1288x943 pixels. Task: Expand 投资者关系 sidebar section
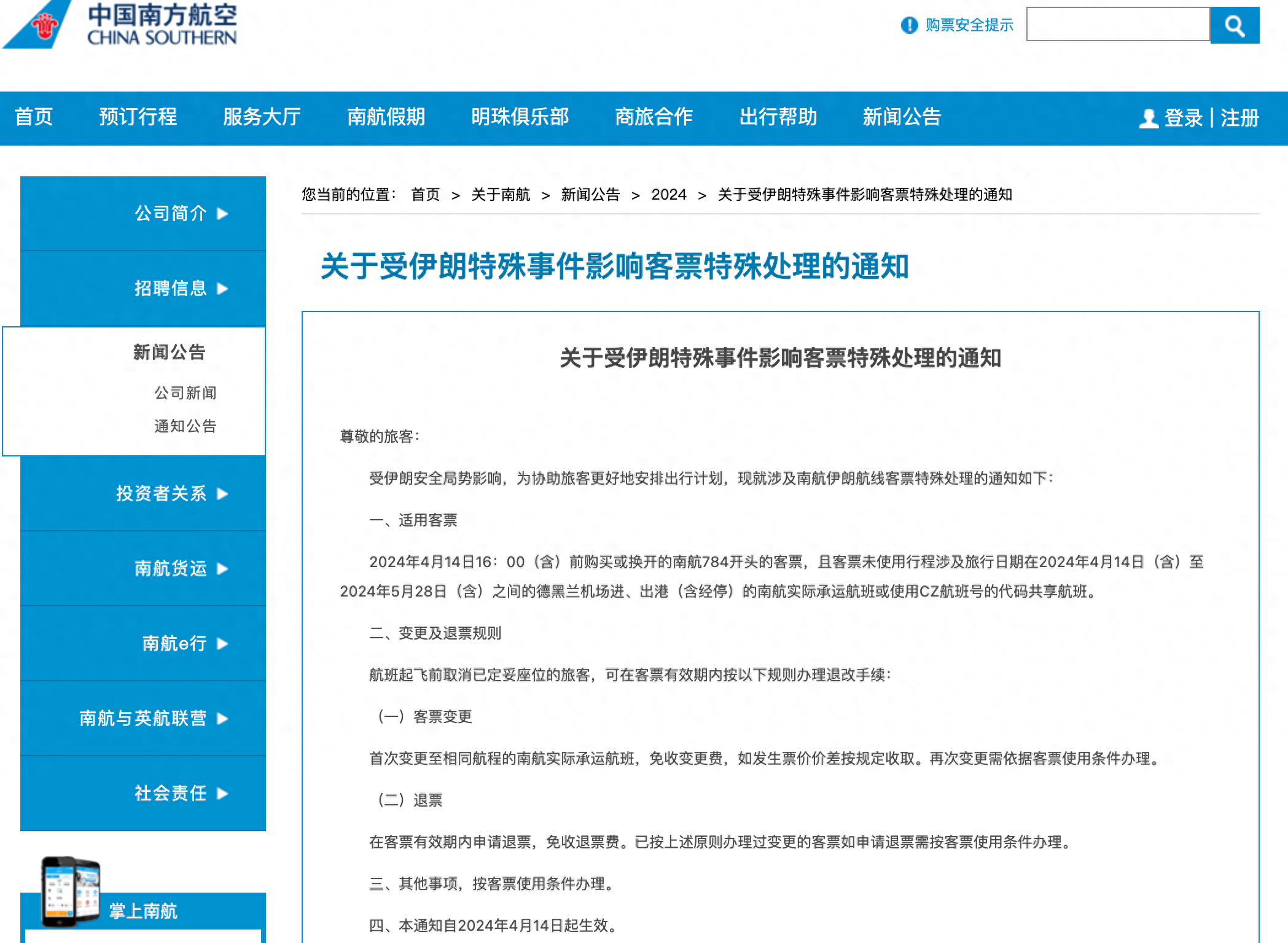coord(143,493)
